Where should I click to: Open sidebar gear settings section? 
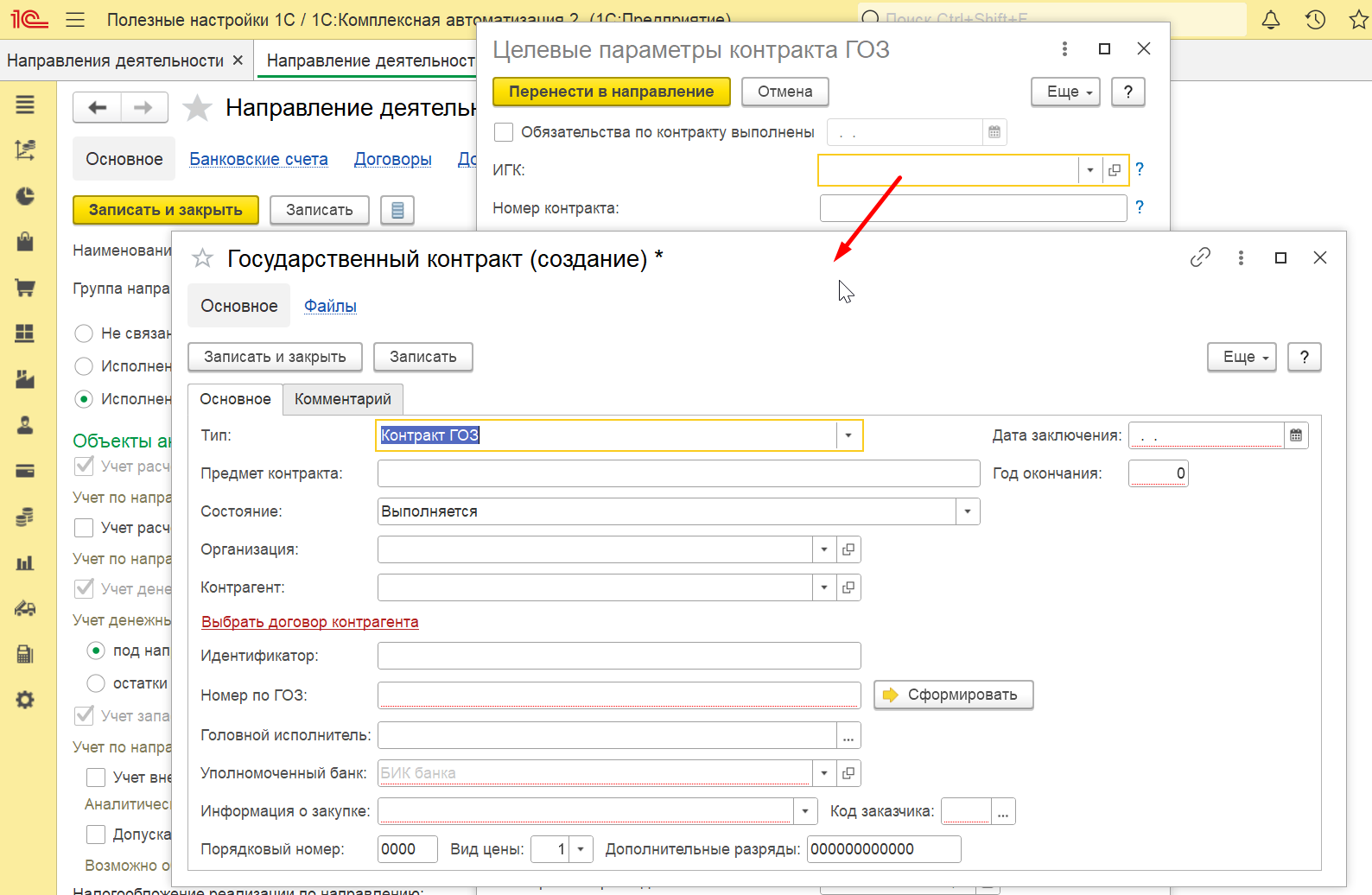(25, 700)
